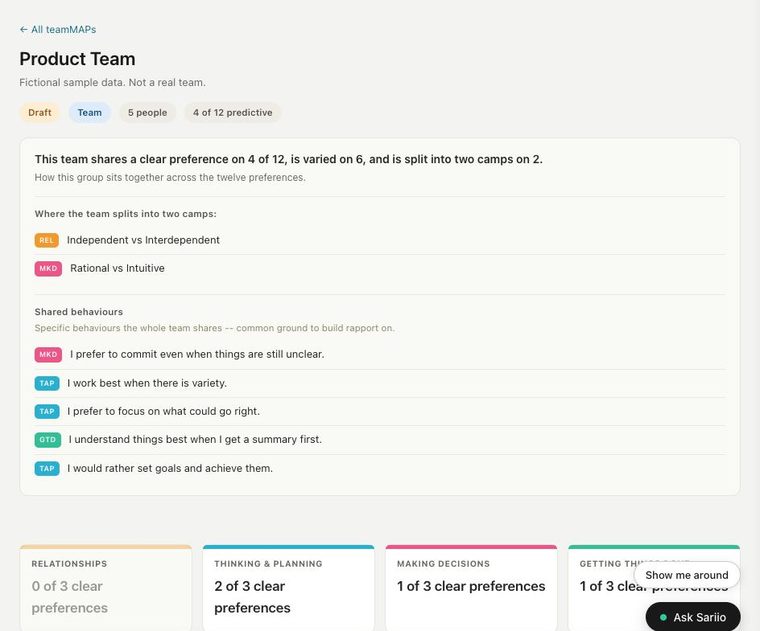
Task: Click the Product Team heading
Action: pyautogui.click(x=78, y=59)
